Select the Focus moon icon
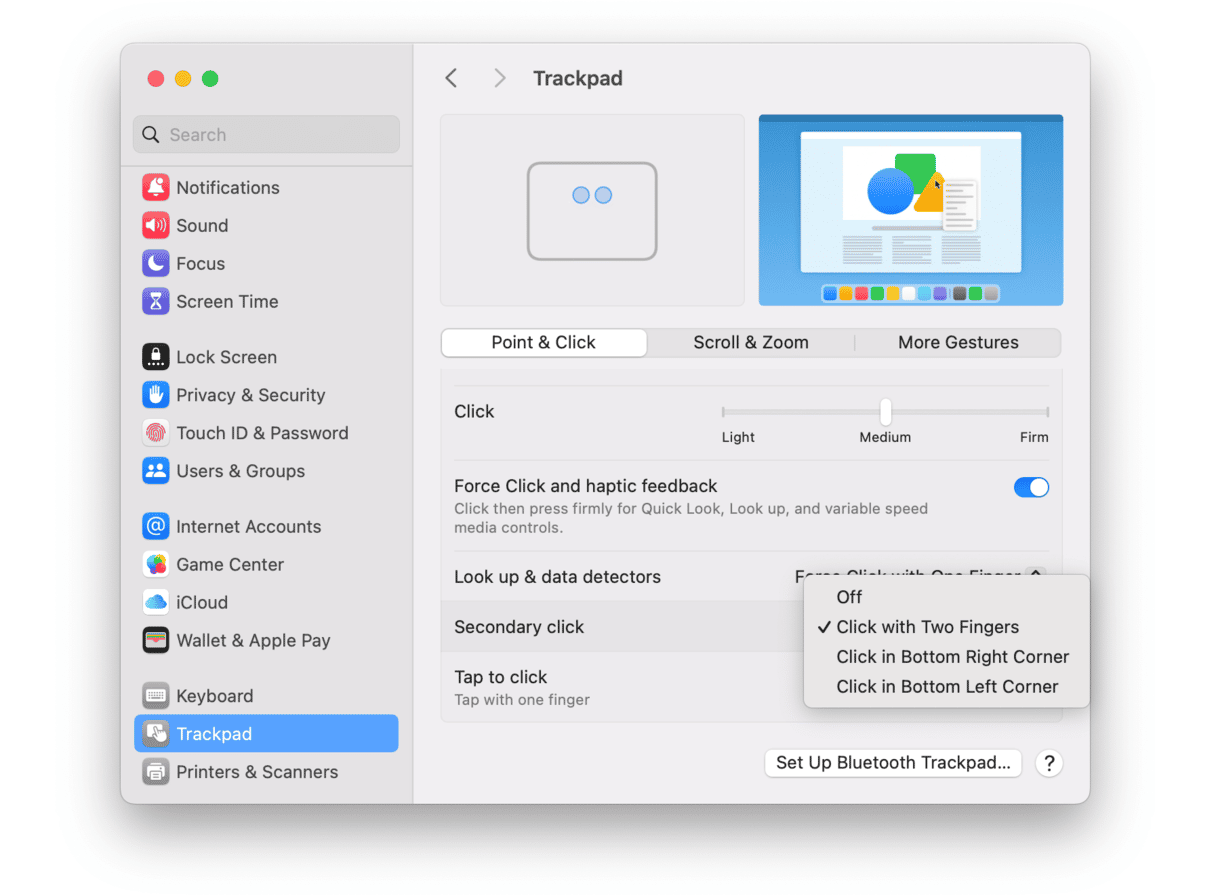Screen dimensions: 1216x896 (155, 263)
